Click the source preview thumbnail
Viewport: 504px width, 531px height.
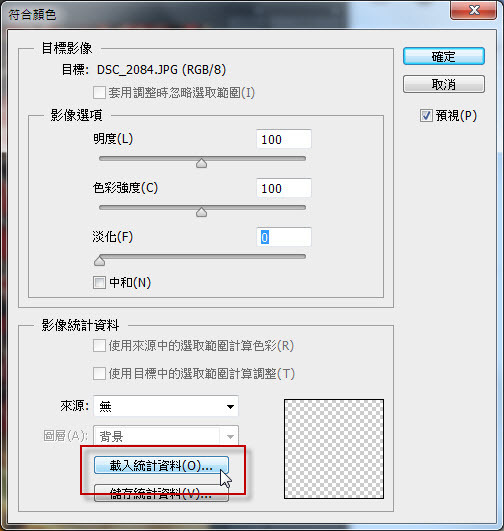[x=334, y=449]
